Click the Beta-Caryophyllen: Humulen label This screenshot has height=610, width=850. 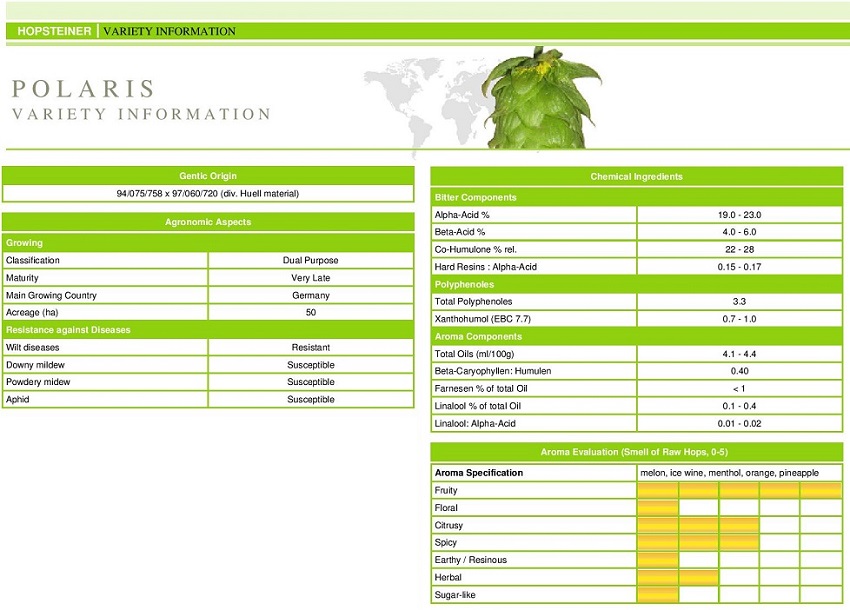point(493,371)
